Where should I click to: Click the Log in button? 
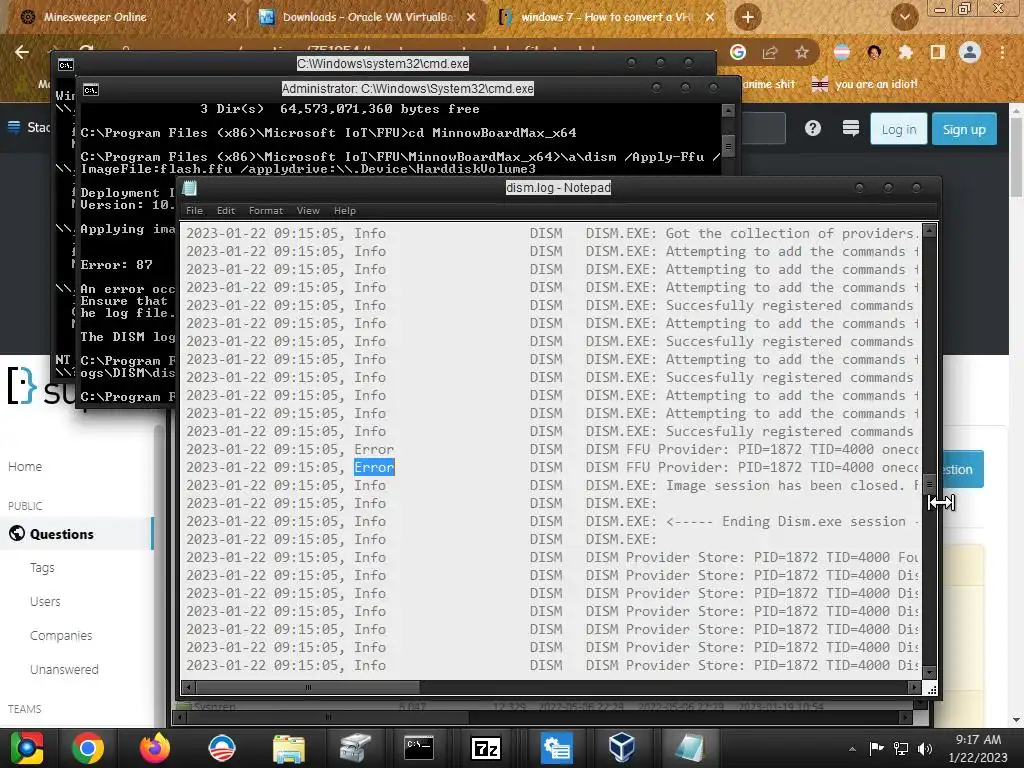(899, 129)
